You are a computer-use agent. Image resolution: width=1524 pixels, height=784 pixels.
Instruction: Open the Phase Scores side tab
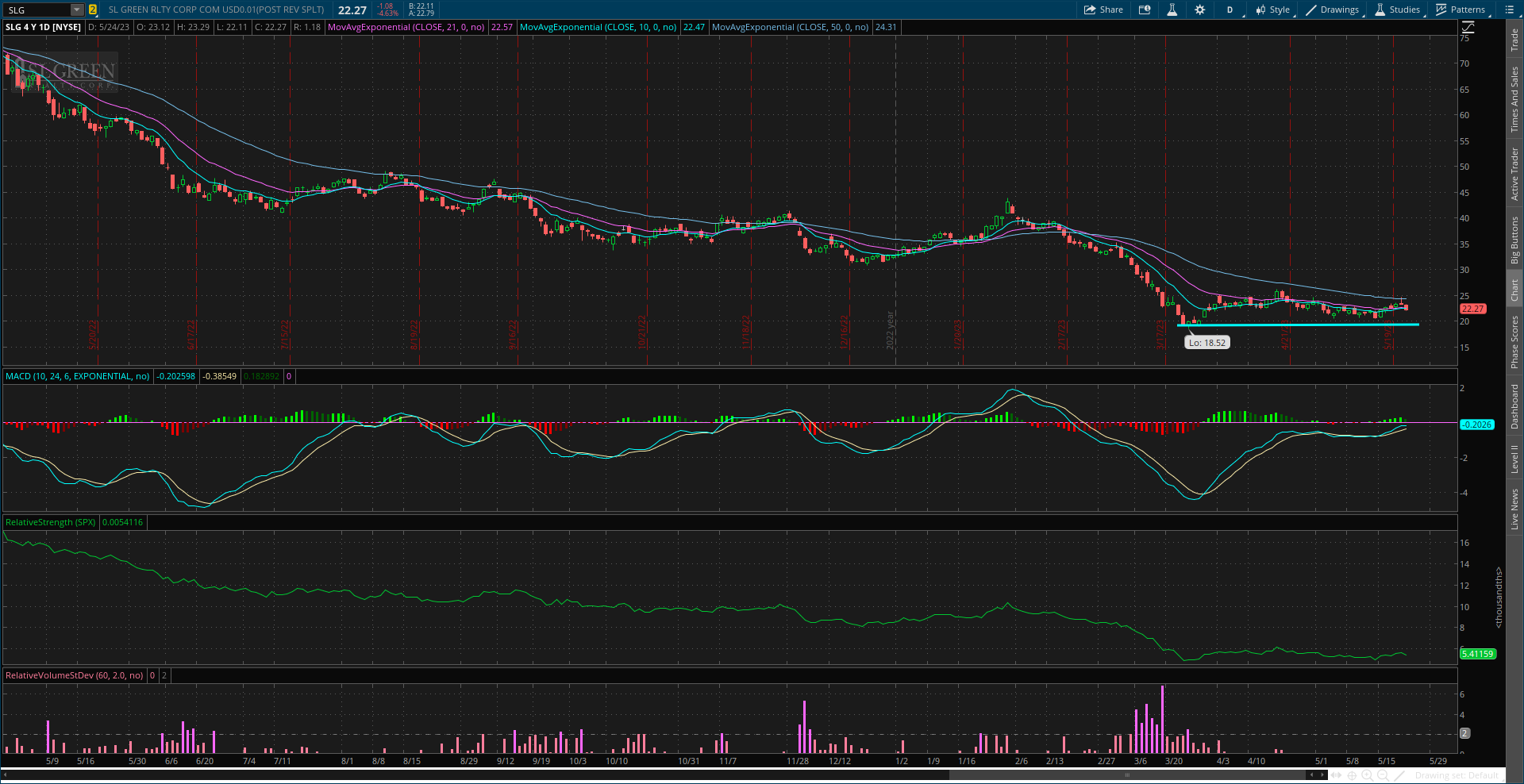1514,341
